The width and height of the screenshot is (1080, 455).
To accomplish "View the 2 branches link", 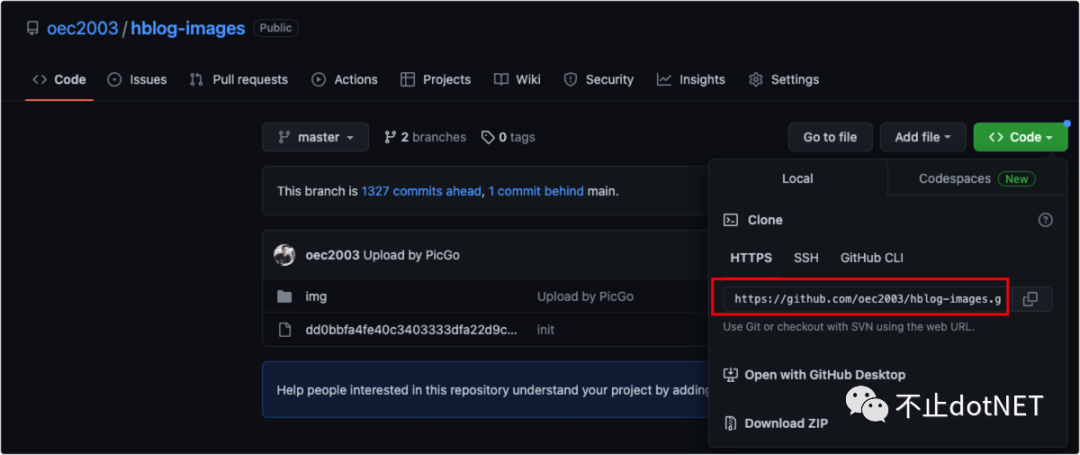I will [425, 138].
